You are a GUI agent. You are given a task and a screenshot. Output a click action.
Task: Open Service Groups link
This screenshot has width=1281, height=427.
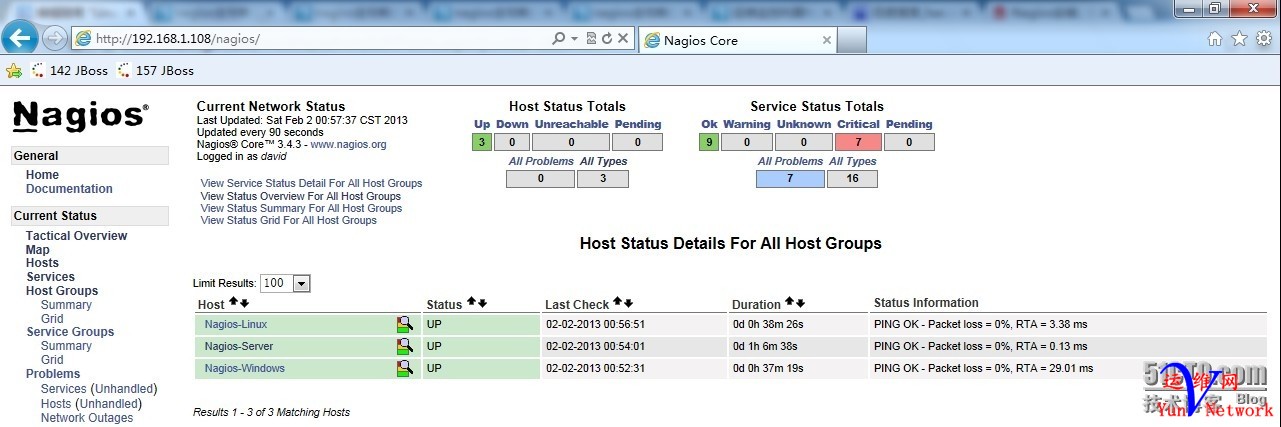(x=70, y=332)
